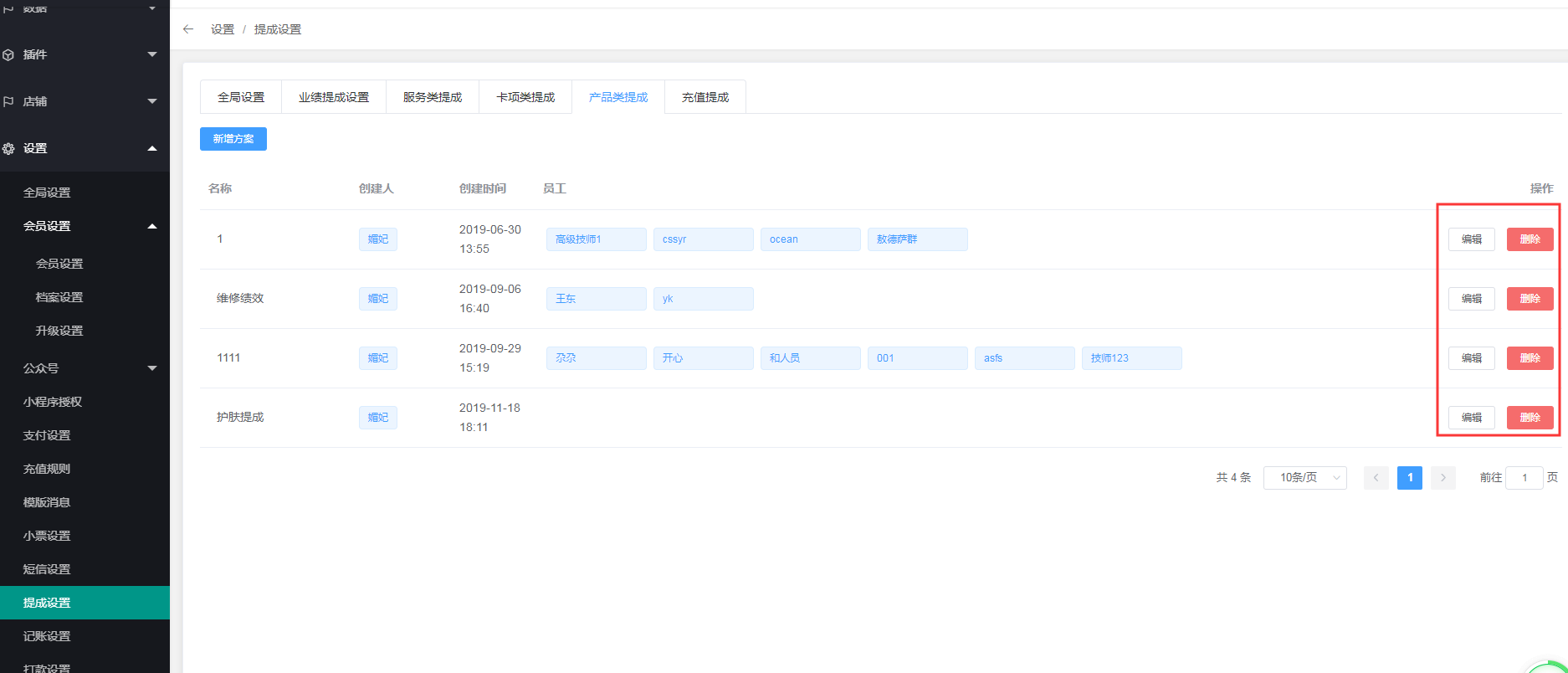Click the 店铺 flag icon in sidebar
This screenshot has width=1568, height=673.
click(8, 101)
